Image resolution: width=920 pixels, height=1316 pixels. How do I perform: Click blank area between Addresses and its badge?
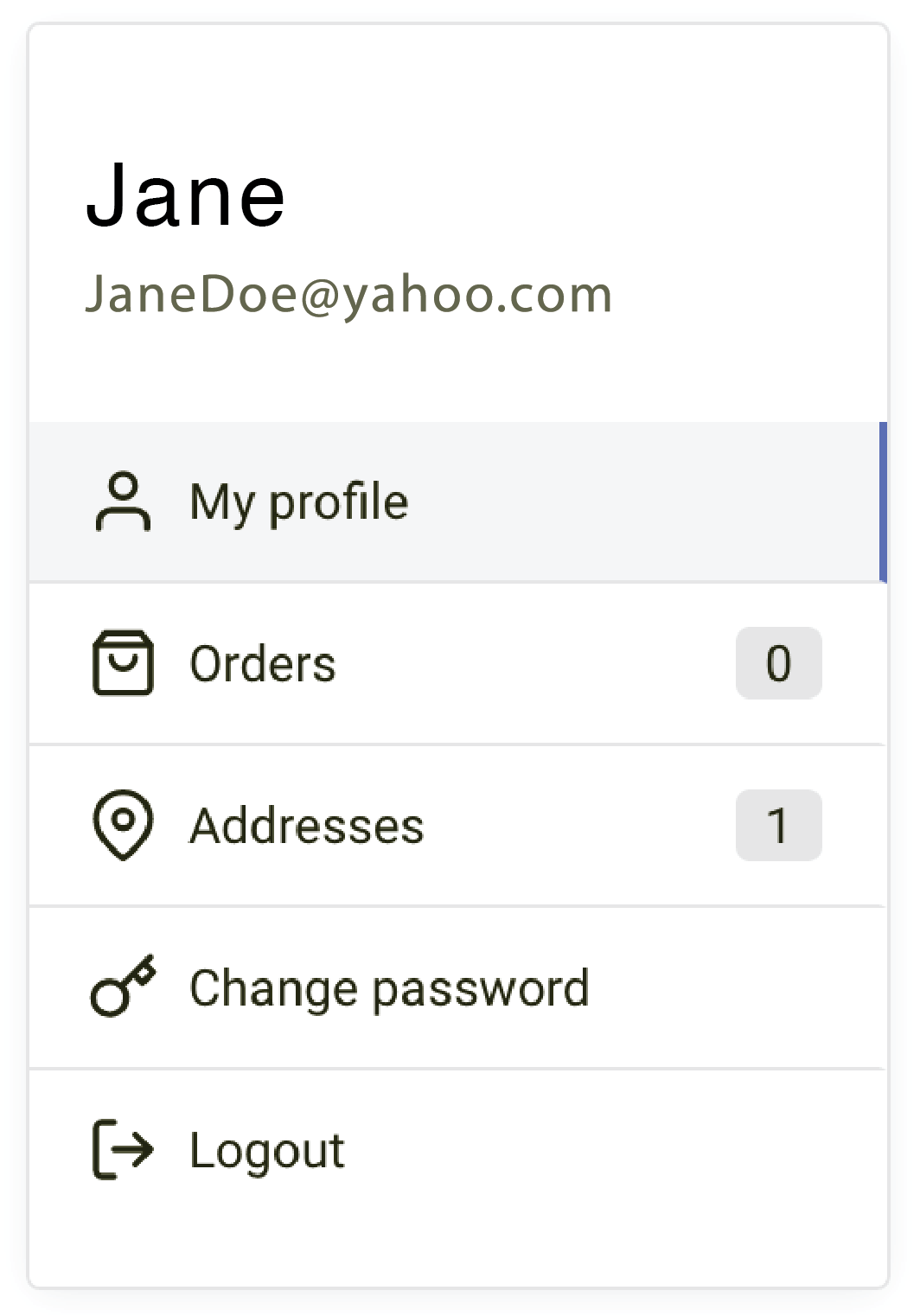pyautogui.click(x=579, y=826)
